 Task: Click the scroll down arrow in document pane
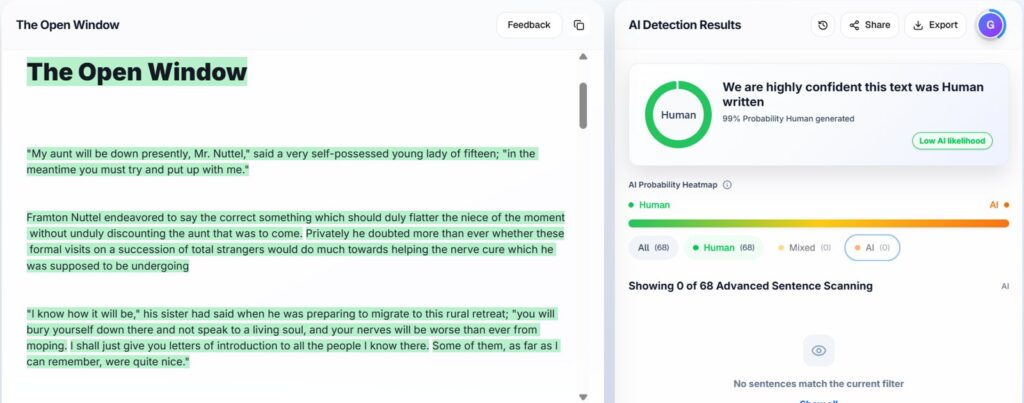583,396
